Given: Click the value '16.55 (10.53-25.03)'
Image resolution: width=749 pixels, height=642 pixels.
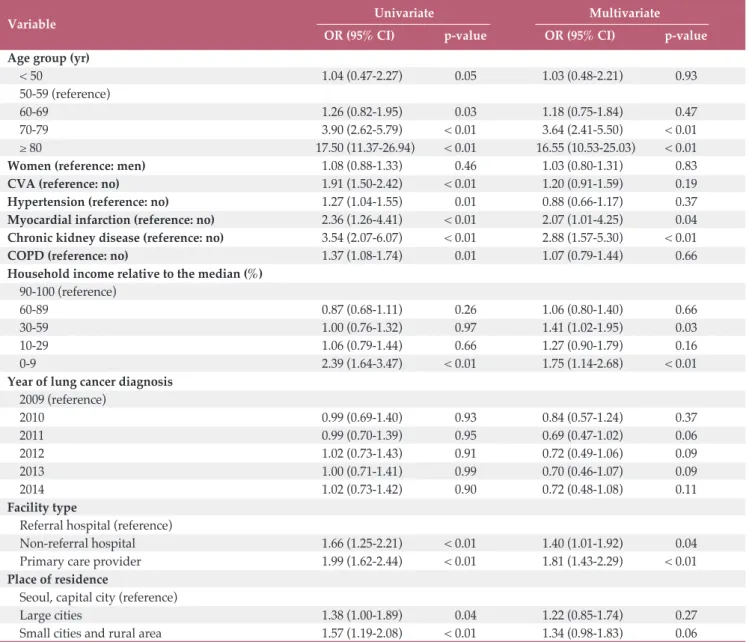Looking at the screenshot, I should click(586, 148).
